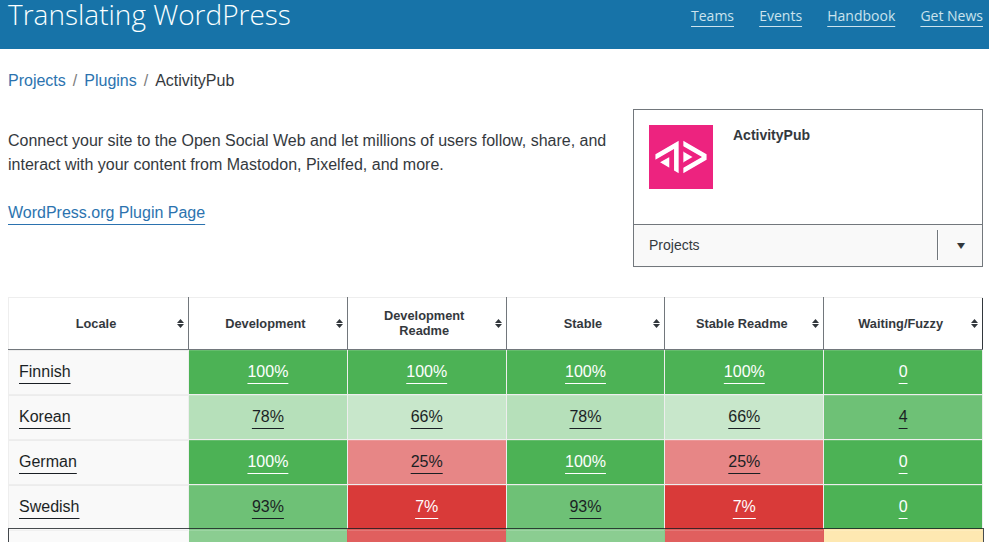This screenshot has width=989, height=542.
Task: Click German Development Readme 25% cell
Action: tap(427, 462)
